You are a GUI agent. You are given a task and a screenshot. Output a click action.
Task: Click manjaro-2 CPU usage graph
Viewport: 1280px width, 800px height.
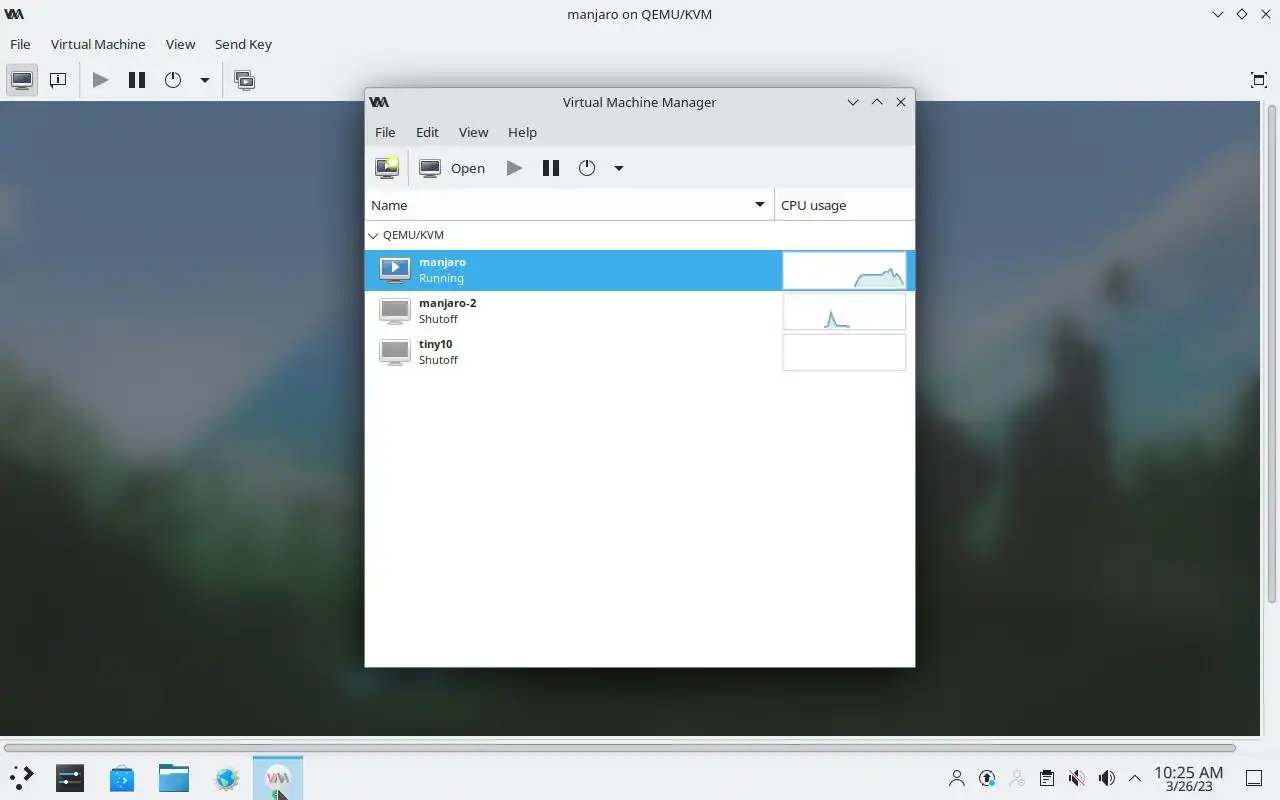pos(844,311)
